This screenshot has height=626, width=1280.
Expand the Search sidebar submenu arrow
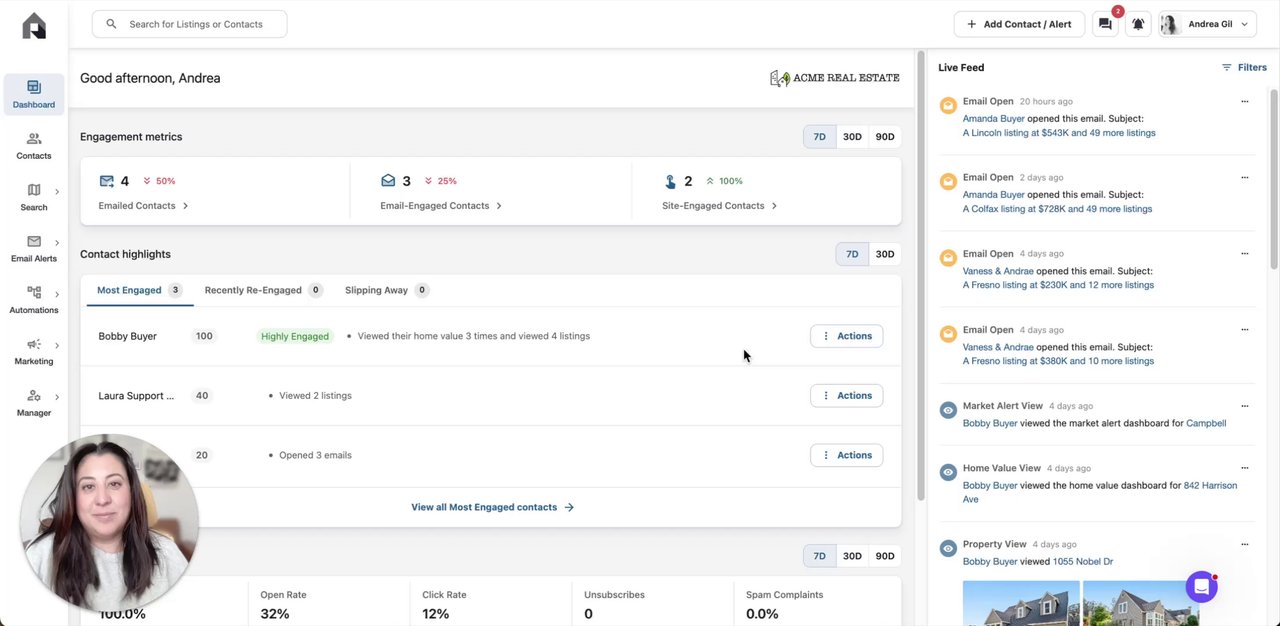point(57,191)
